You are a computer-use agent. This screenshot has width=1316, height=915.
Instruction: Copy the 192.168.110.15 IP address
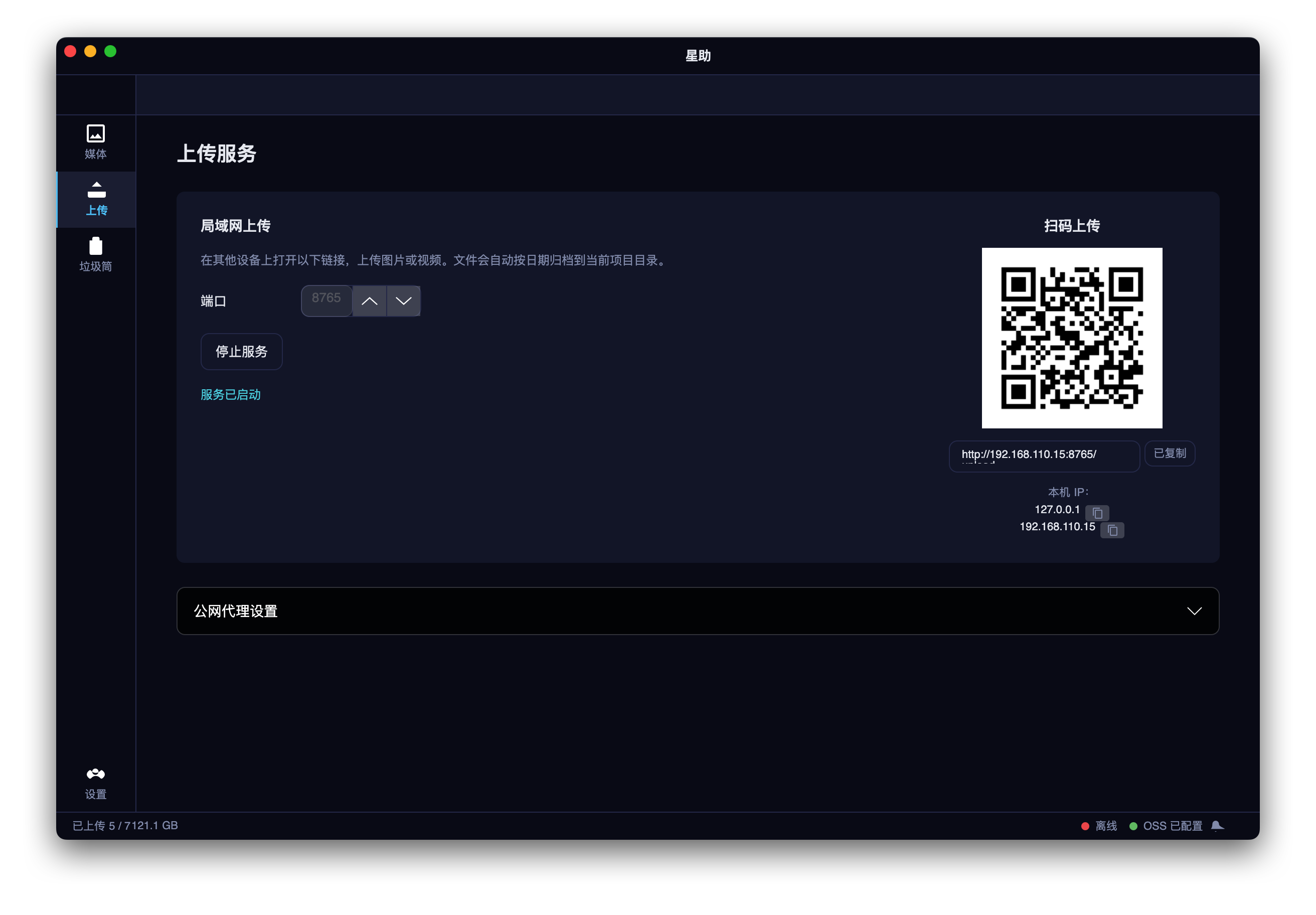click(1112, 530)
